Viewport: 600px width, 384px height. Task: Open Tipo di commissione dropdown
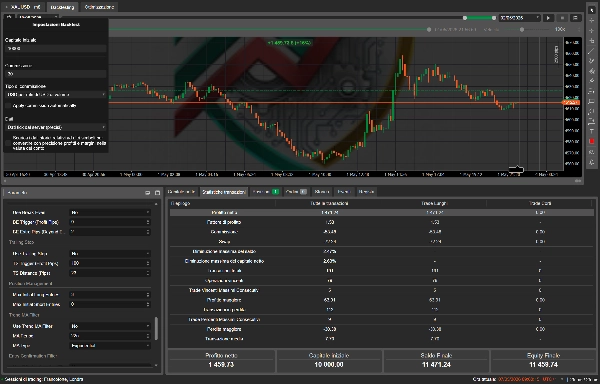point(55,94)
